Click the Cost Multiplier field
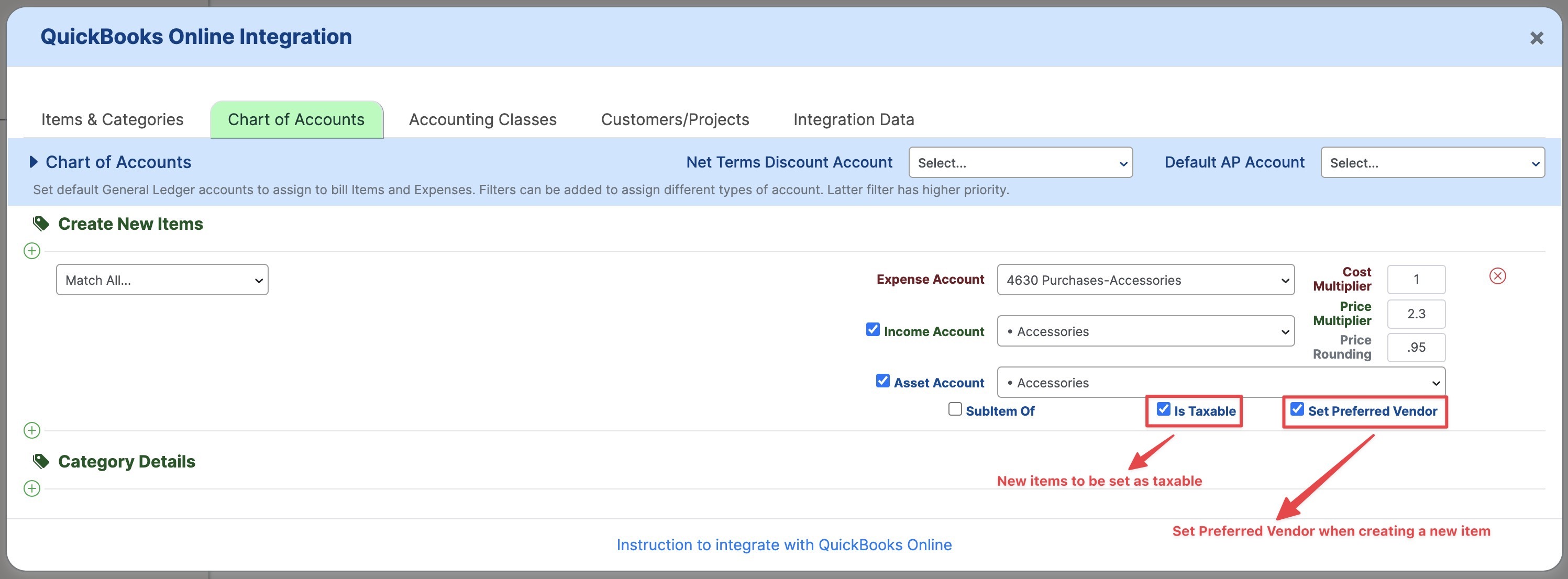This screenshot has width=1568, height=579. (1416, 279)
